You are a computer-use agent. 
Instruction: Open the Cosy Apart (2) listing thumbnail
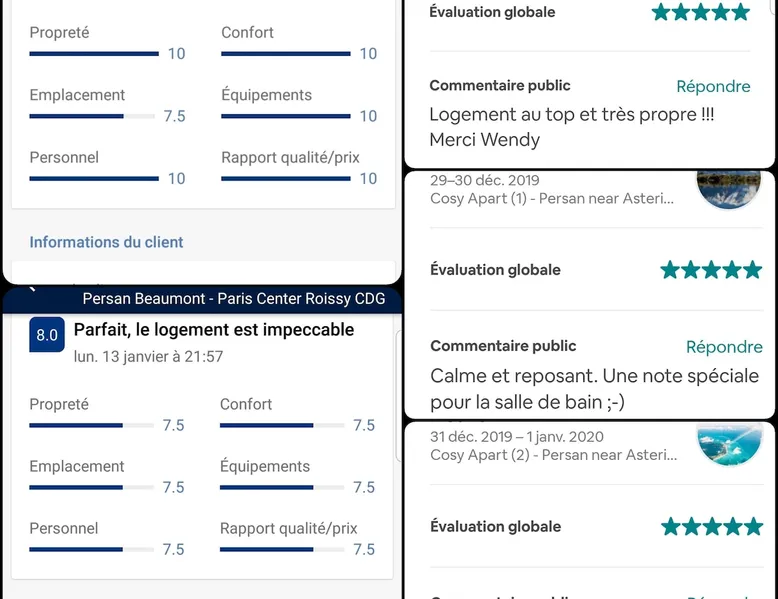pyautogui.click(x=727, y=443)
